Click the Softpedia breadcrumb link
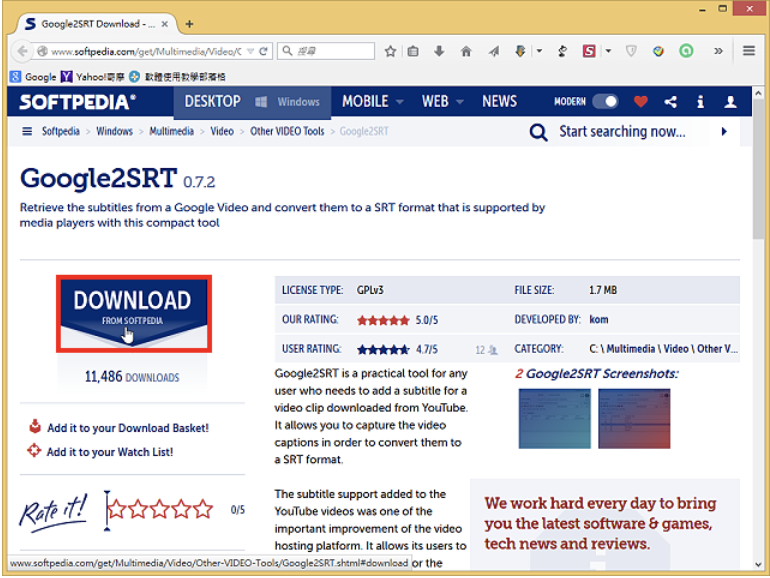 pos(60,131)
